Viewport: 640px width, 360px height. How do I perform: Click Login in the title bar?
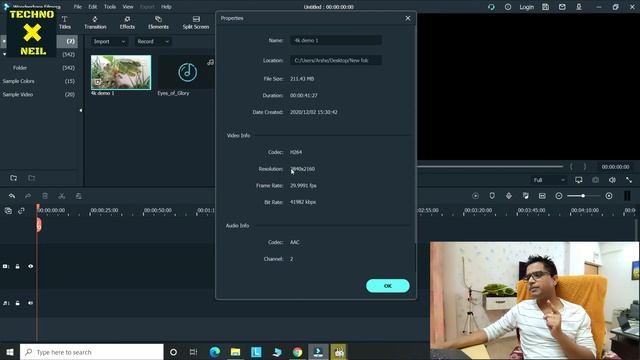[x=527, y=7]
